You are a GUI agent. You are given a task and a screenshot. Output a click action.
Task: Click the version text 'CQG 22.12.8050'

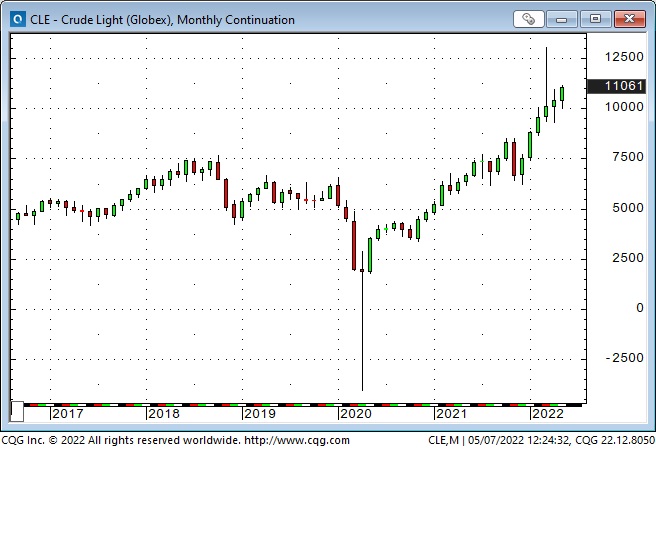615,440
